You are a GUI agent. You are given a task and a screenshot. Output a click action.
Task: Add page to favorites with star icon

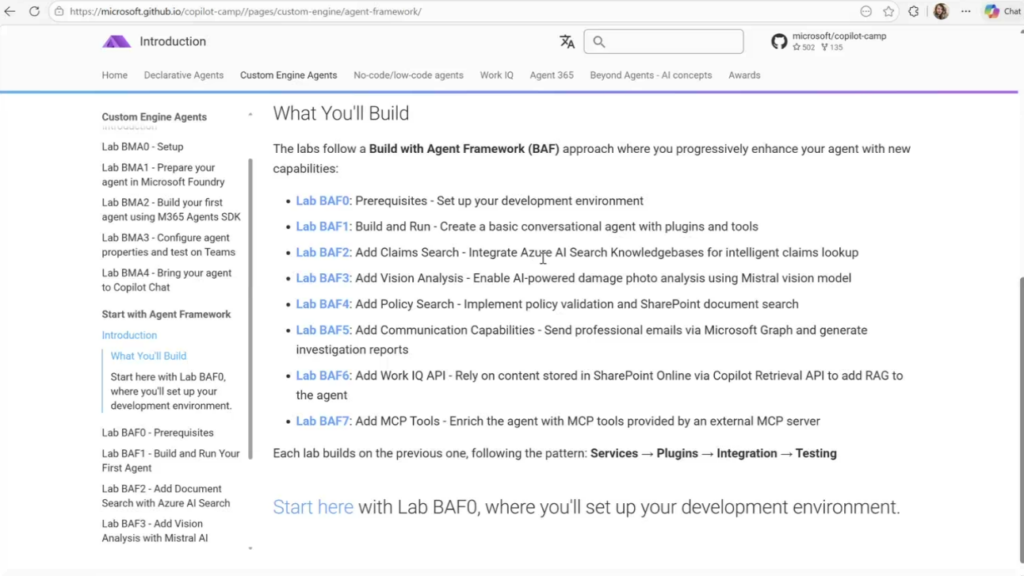tap(888, 11)
